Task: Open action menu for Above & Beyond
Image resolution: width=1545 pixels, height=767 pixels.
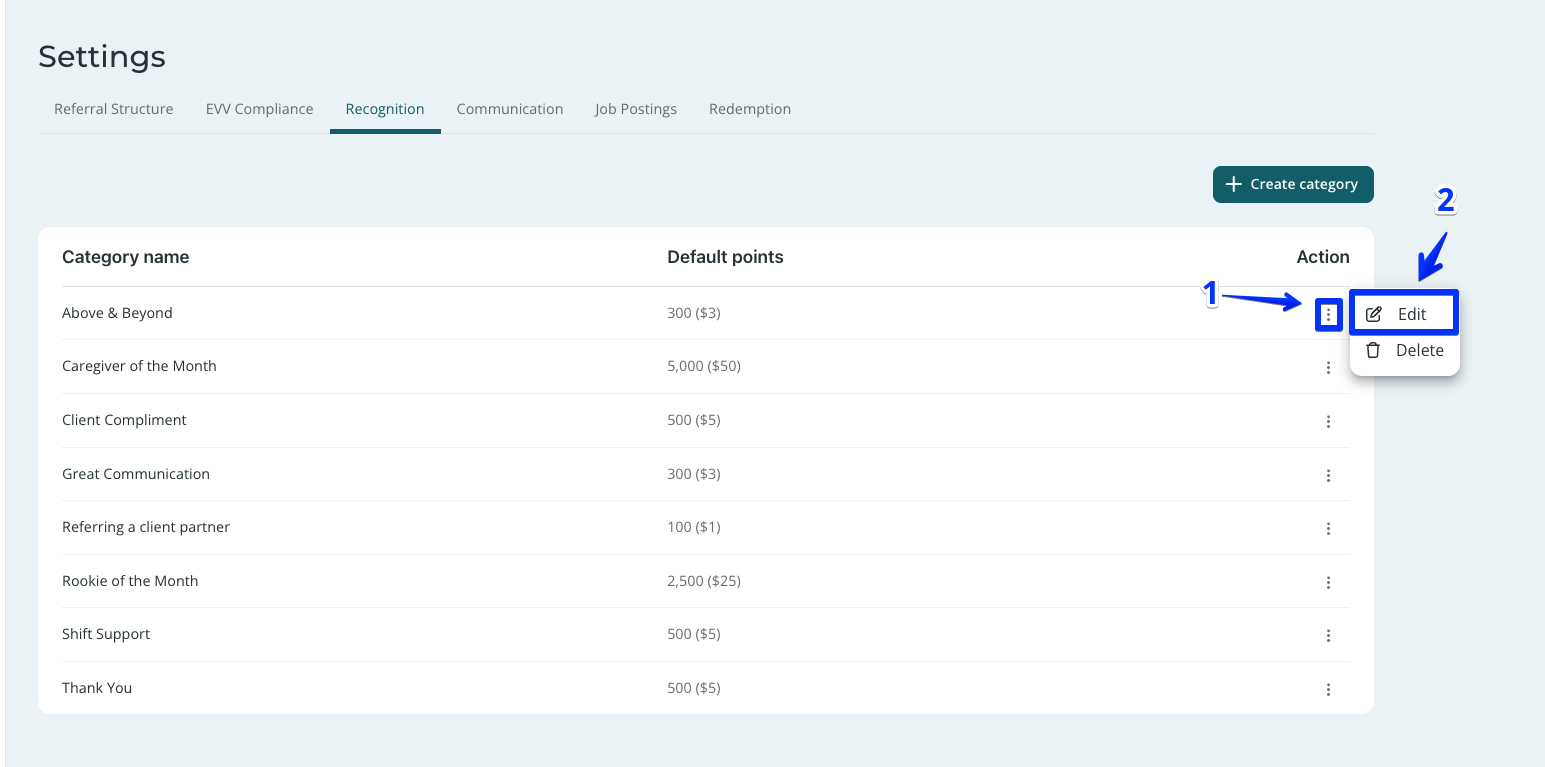Action: coord(1328,315)
